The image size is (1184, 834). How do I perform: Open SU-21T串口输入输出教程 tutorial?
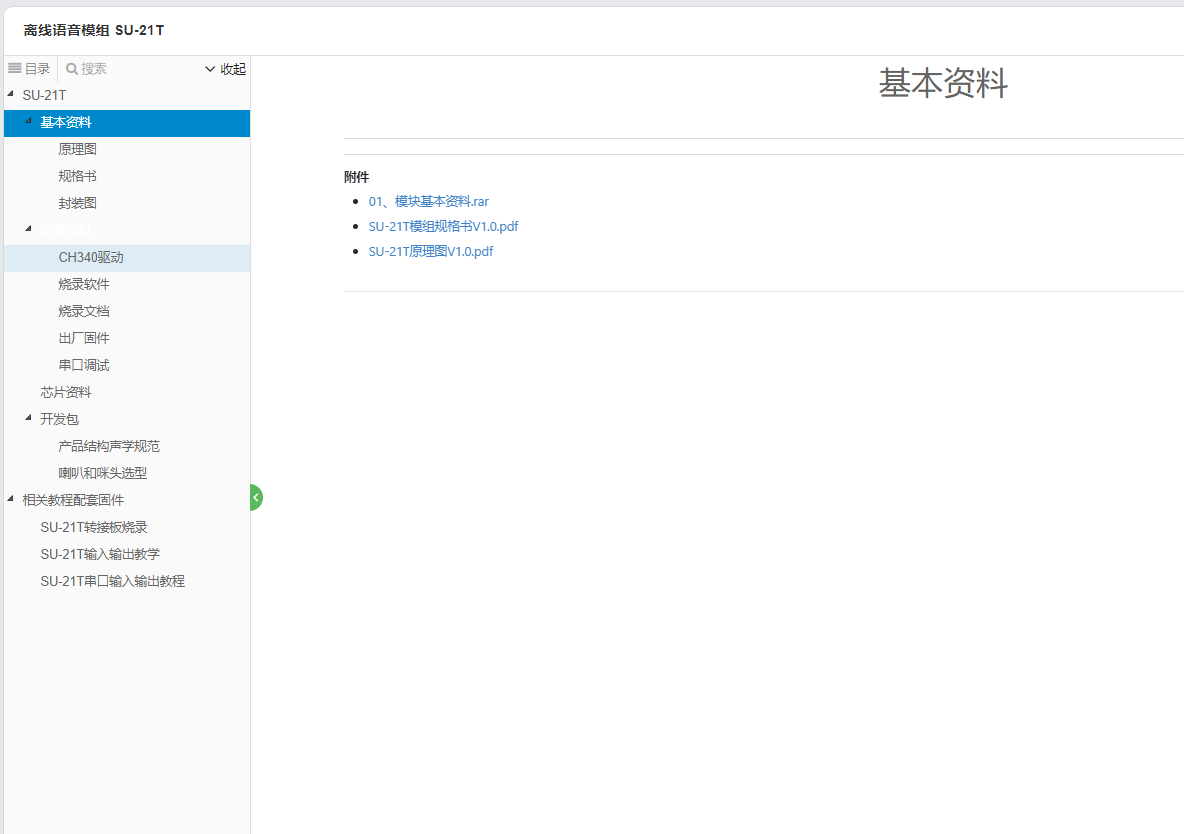(112, 581)
